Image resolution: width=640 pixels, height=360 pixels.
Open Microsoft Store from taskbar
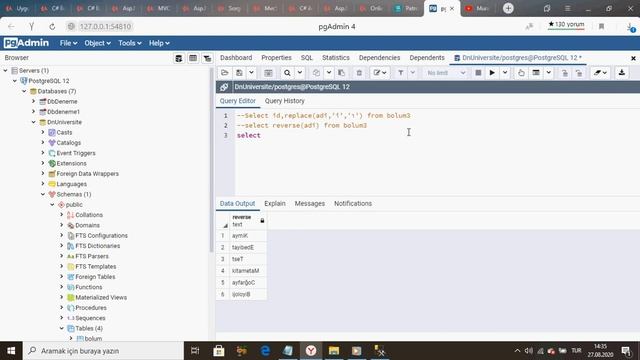point(219,351)
